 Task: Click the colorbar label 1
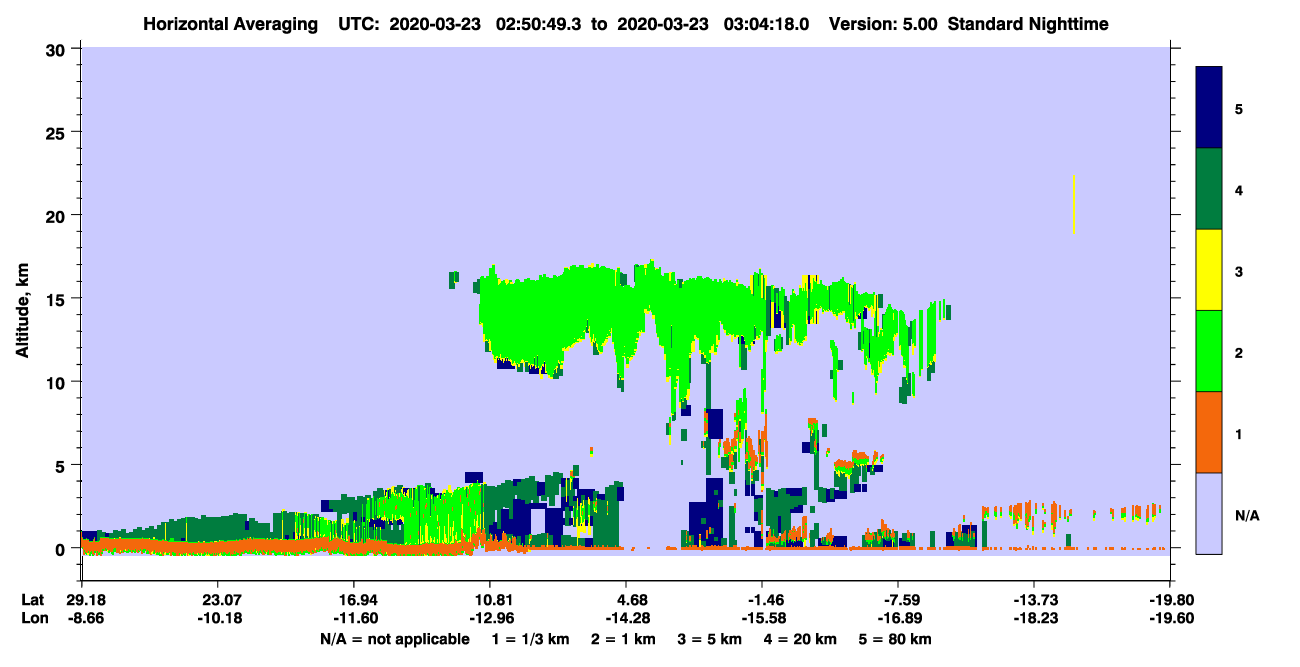pos(1239,434)
